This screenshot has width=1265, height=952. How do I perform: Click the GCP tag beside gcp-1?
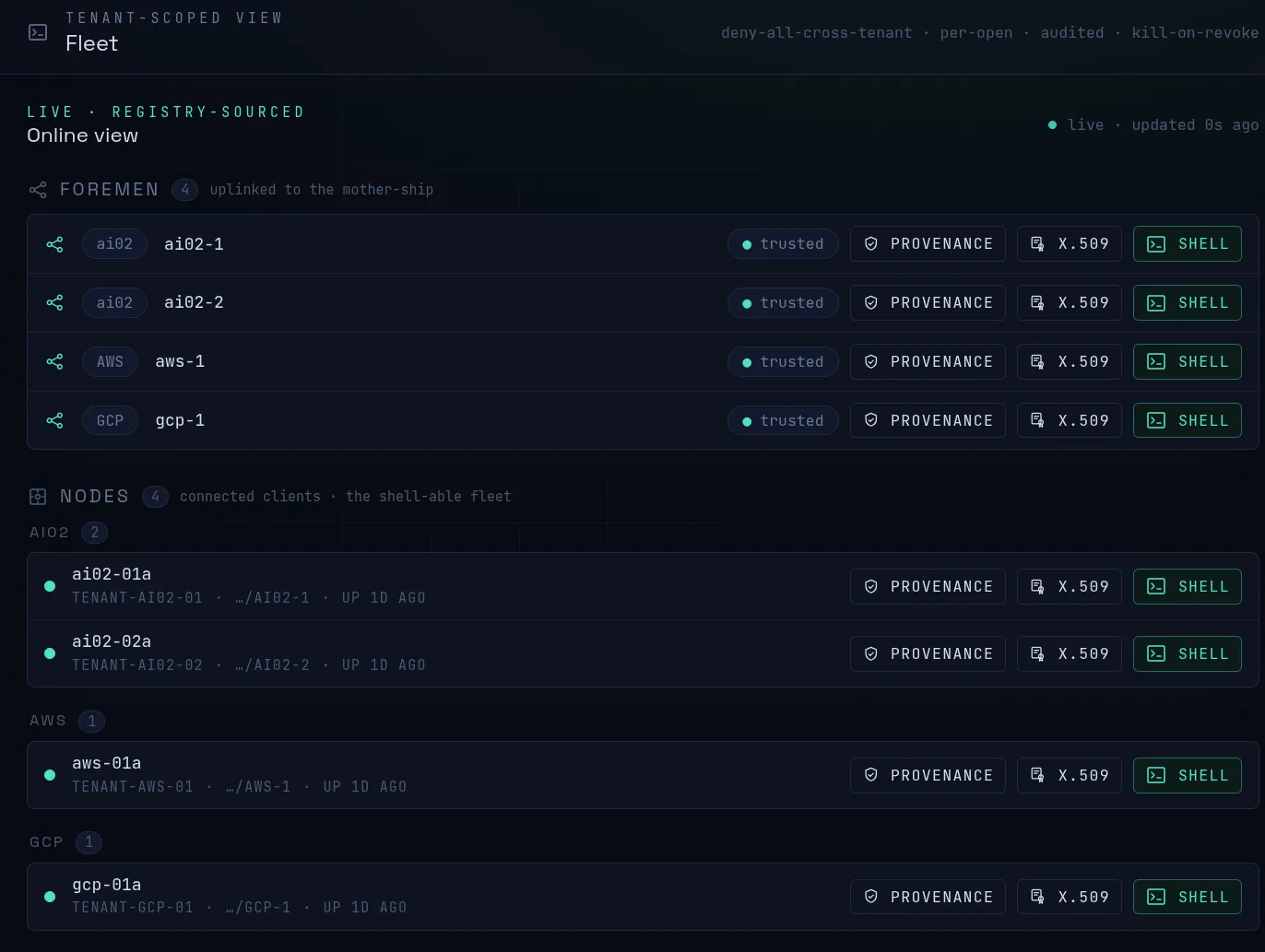(110, 421)
